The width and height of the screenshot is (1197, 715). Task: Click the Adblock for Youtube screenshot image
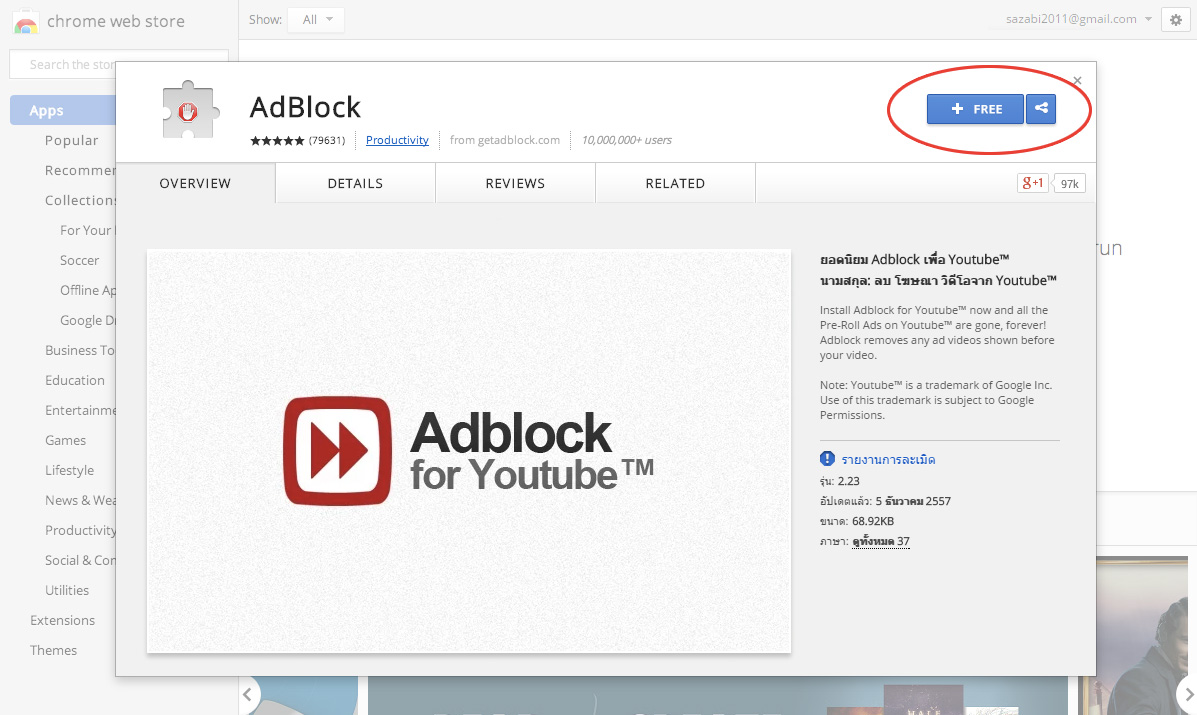tap(469, 451)
